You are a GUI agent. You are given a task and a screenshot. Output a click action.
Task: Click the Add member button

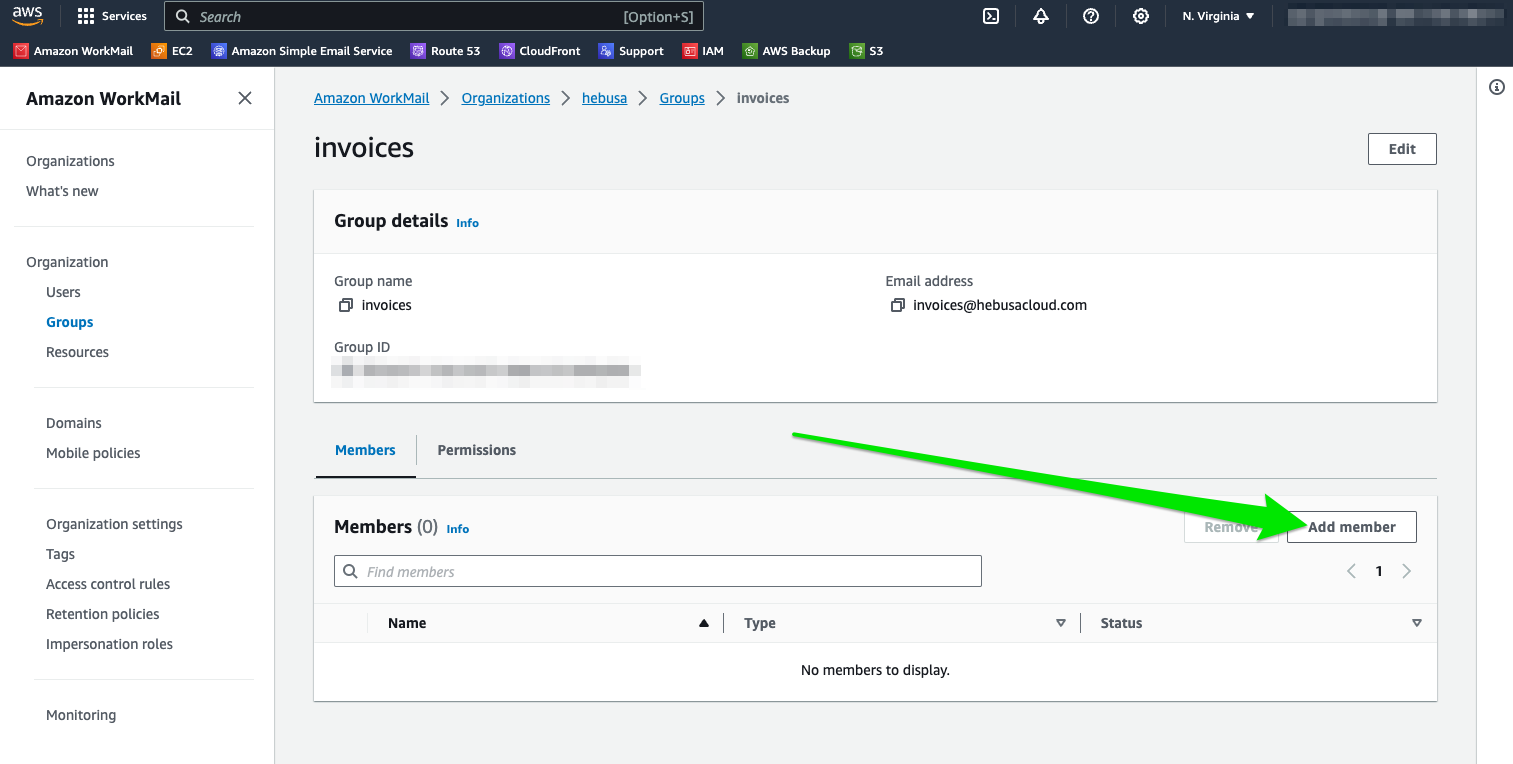[x=1351, y=527]
